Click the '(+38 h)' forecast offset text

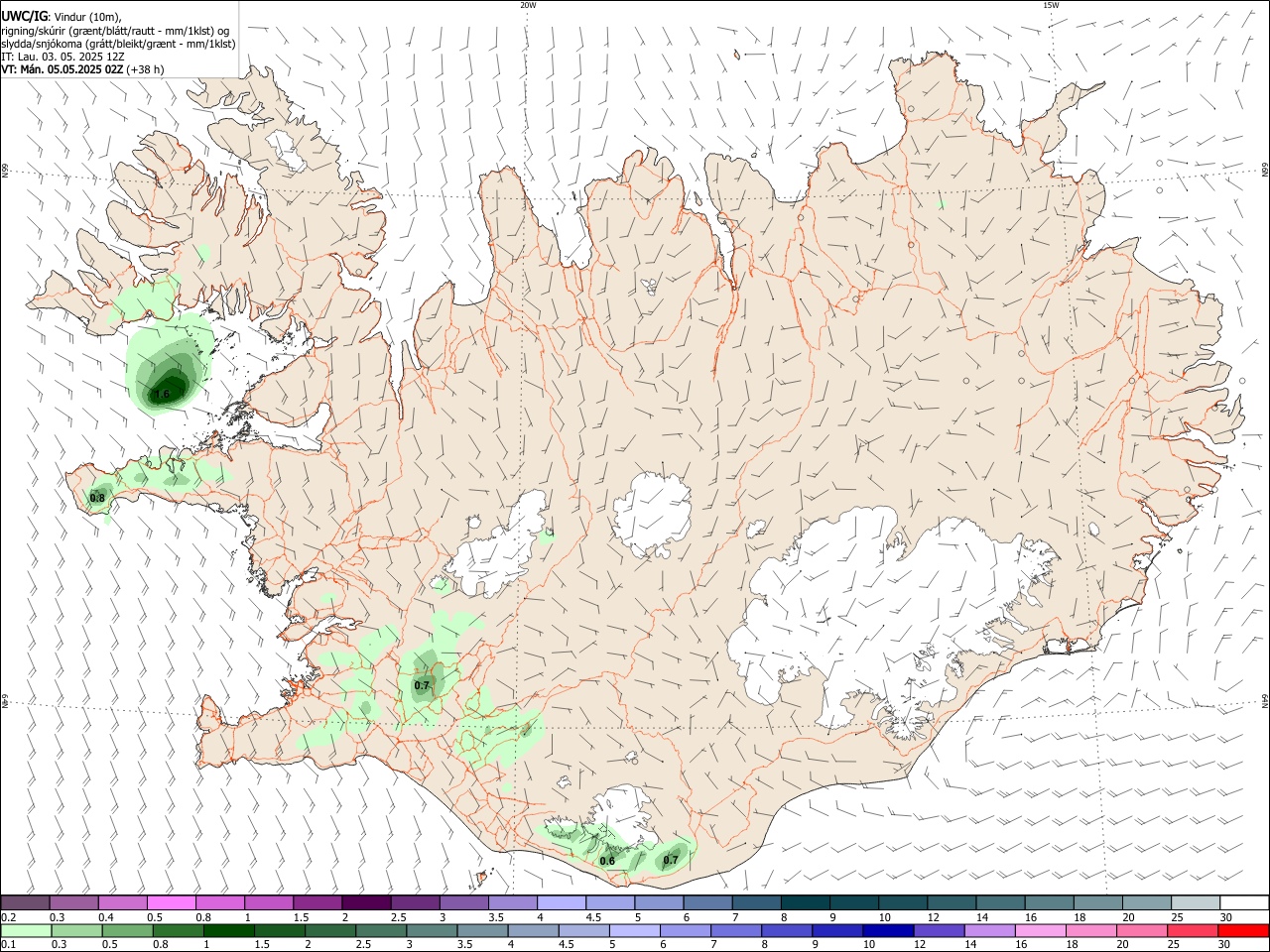[146, 69]
